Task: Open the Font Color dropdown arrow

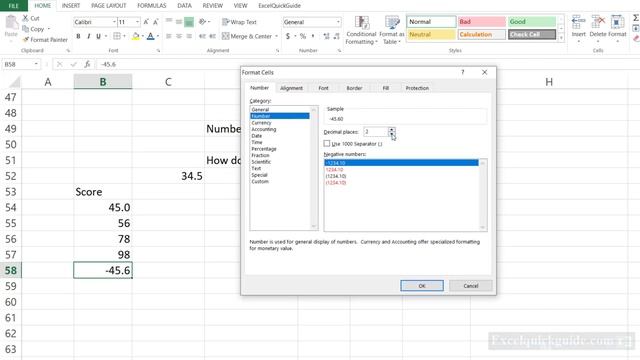Action: [158, 36]
